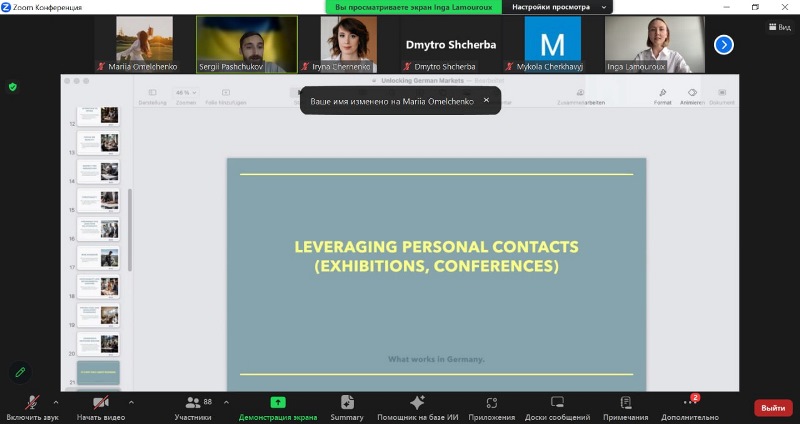The height and width of the screenshot is (424, 800).
Task: Click the green encryption shield icon
Action: [13, 87]
